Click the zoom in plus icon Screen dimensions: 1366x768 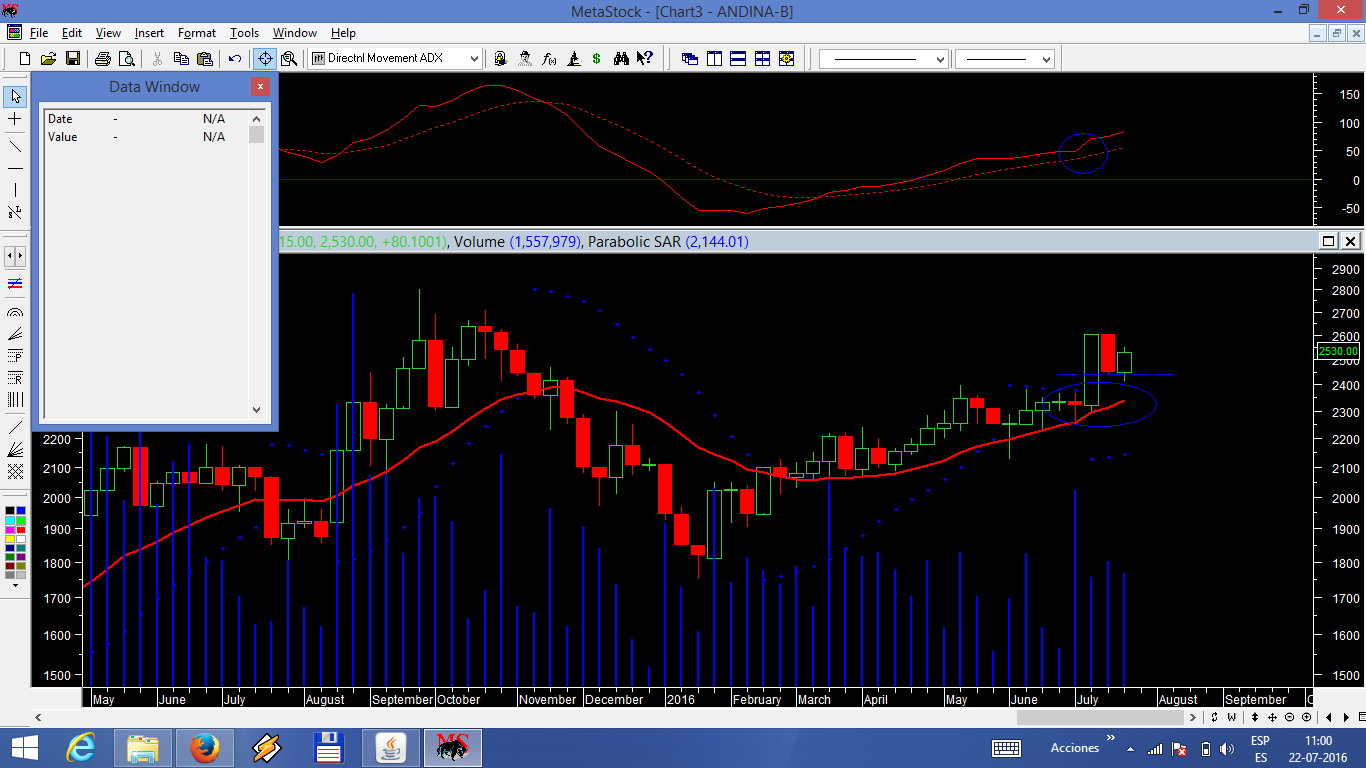[1306, 717]
